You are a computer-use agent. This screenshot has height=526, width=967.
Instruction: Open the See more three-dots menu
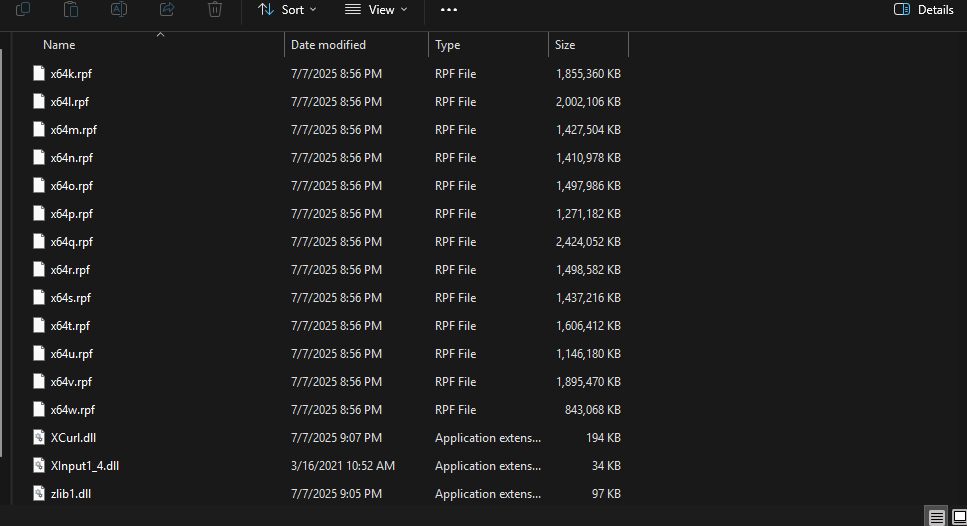click(449, 9)
